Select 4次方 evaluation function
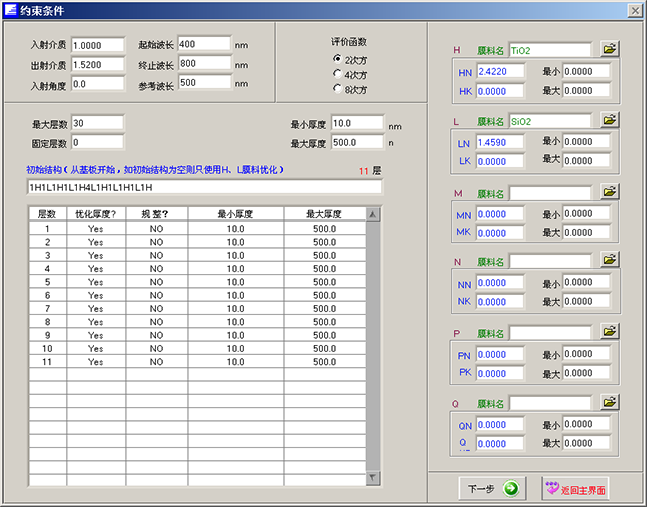Viewport: 647px width, 507px height. [349, 75]
